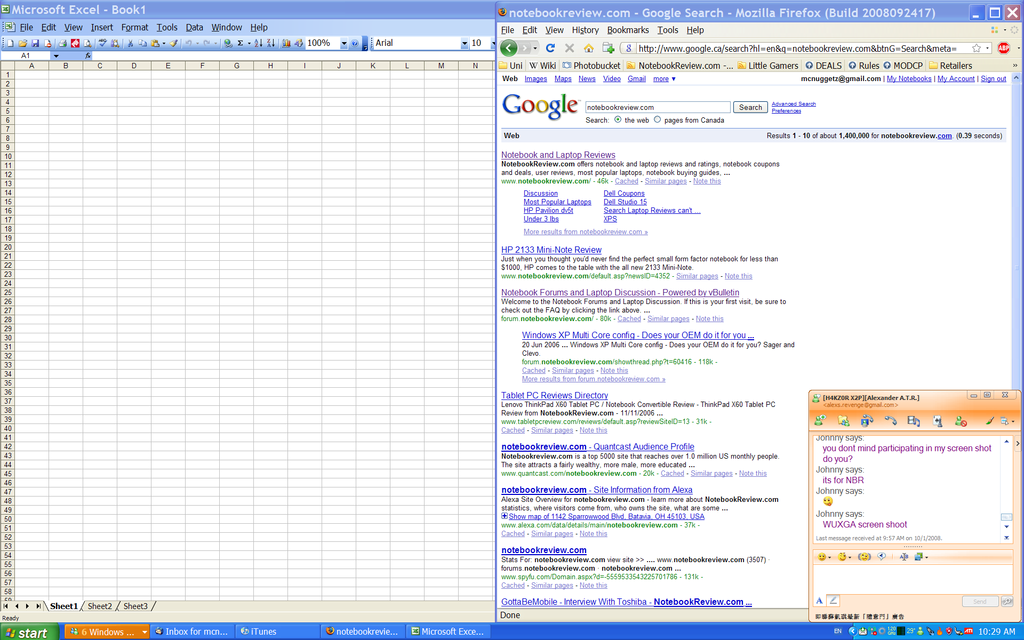
Task: Toggle text input mode 'A' in Messenger
Action: pyautogui.click(x=820, y=600)
